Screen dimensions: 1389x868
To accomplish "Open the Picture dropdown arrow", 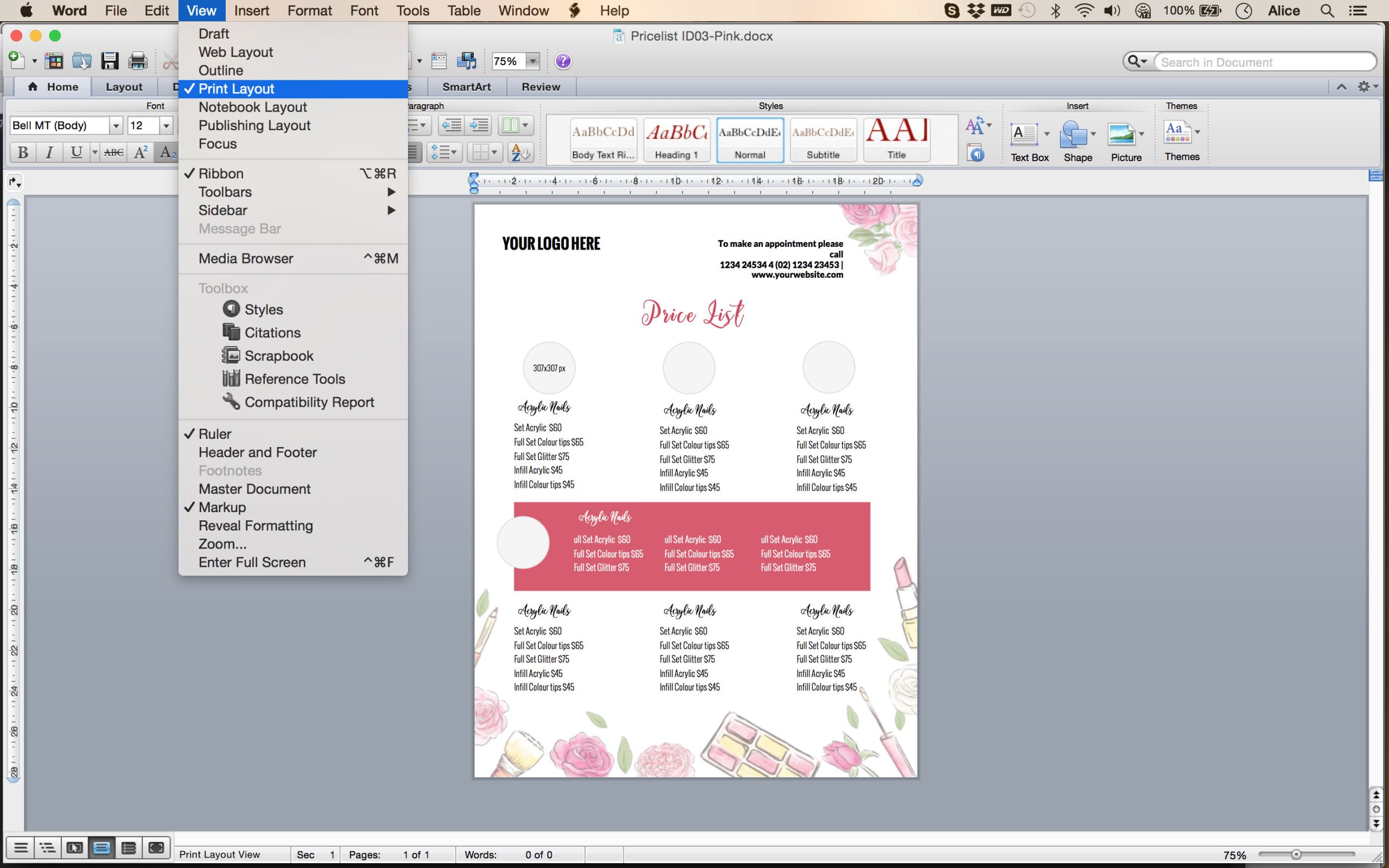I will point(1141,134).
